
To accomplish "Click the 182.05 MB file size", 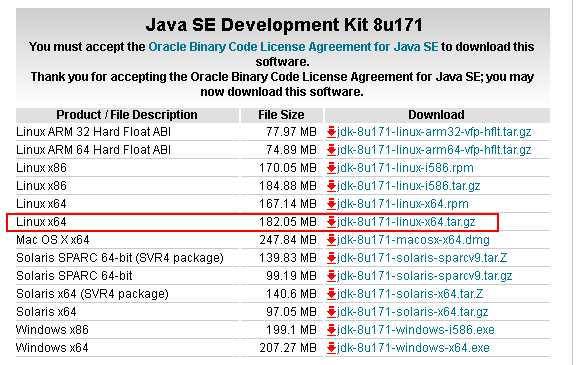I will (288, 222).
